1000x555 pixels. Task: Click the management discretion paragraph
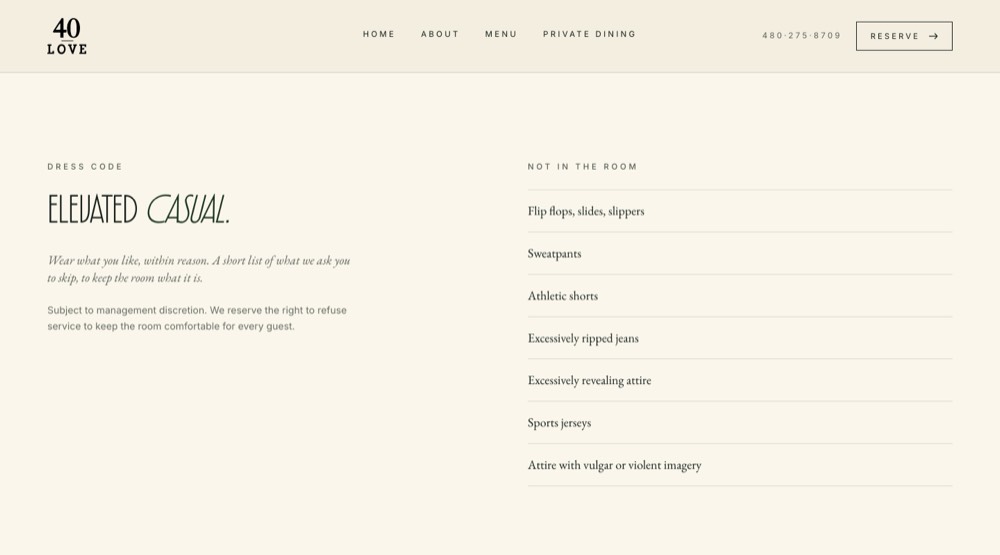coord(197,318)
